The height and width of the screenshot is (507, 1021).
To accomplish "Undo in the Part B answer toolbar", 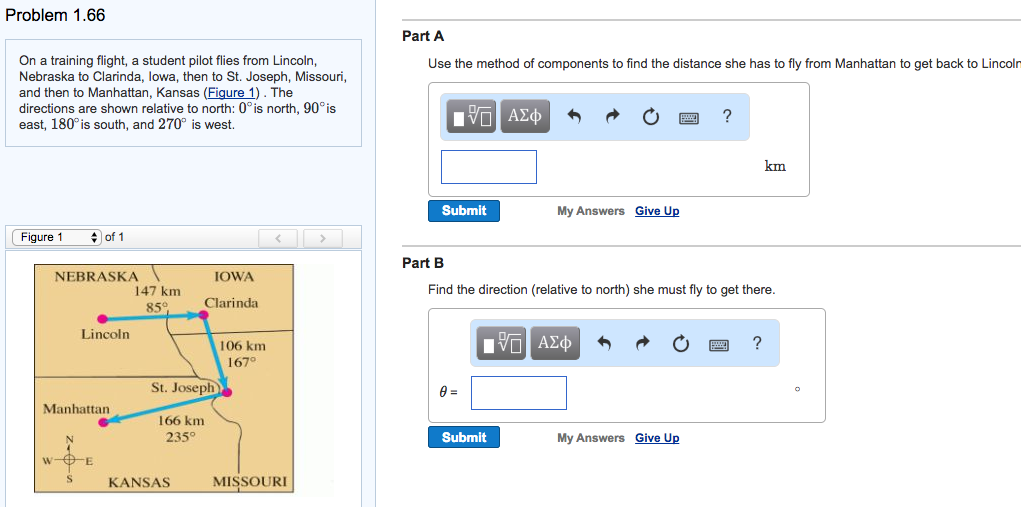I will click(604, 344).
